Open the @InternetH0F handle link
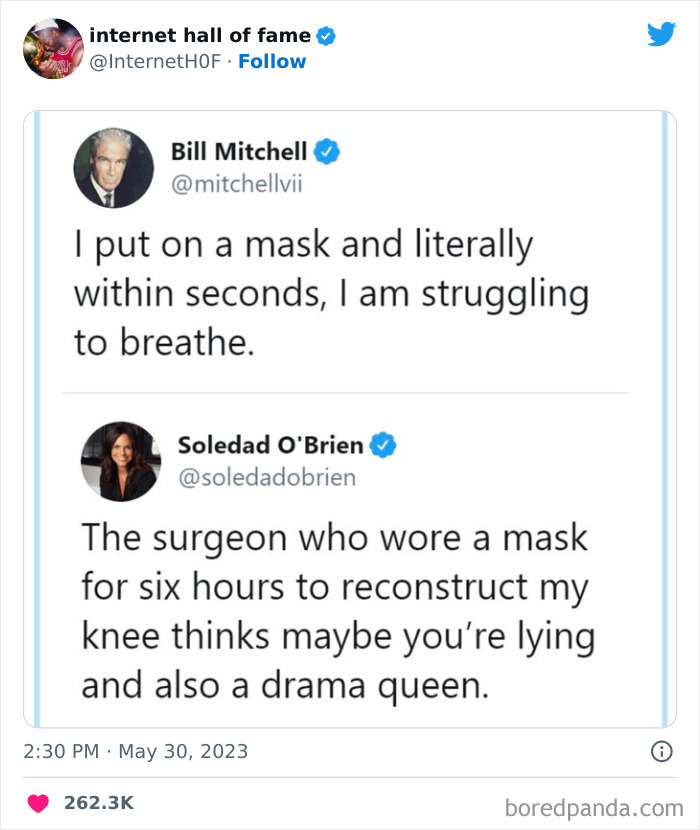 (x=158, y=62)
